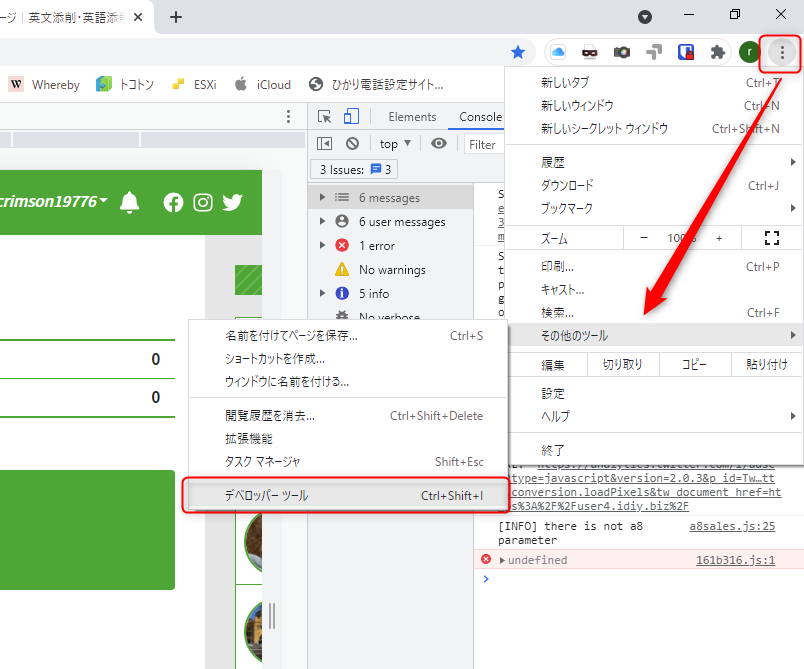The width and height of the screenshot is (804, 669).
Task: Open the ヘルプ submenu
Action: [654, 416]
